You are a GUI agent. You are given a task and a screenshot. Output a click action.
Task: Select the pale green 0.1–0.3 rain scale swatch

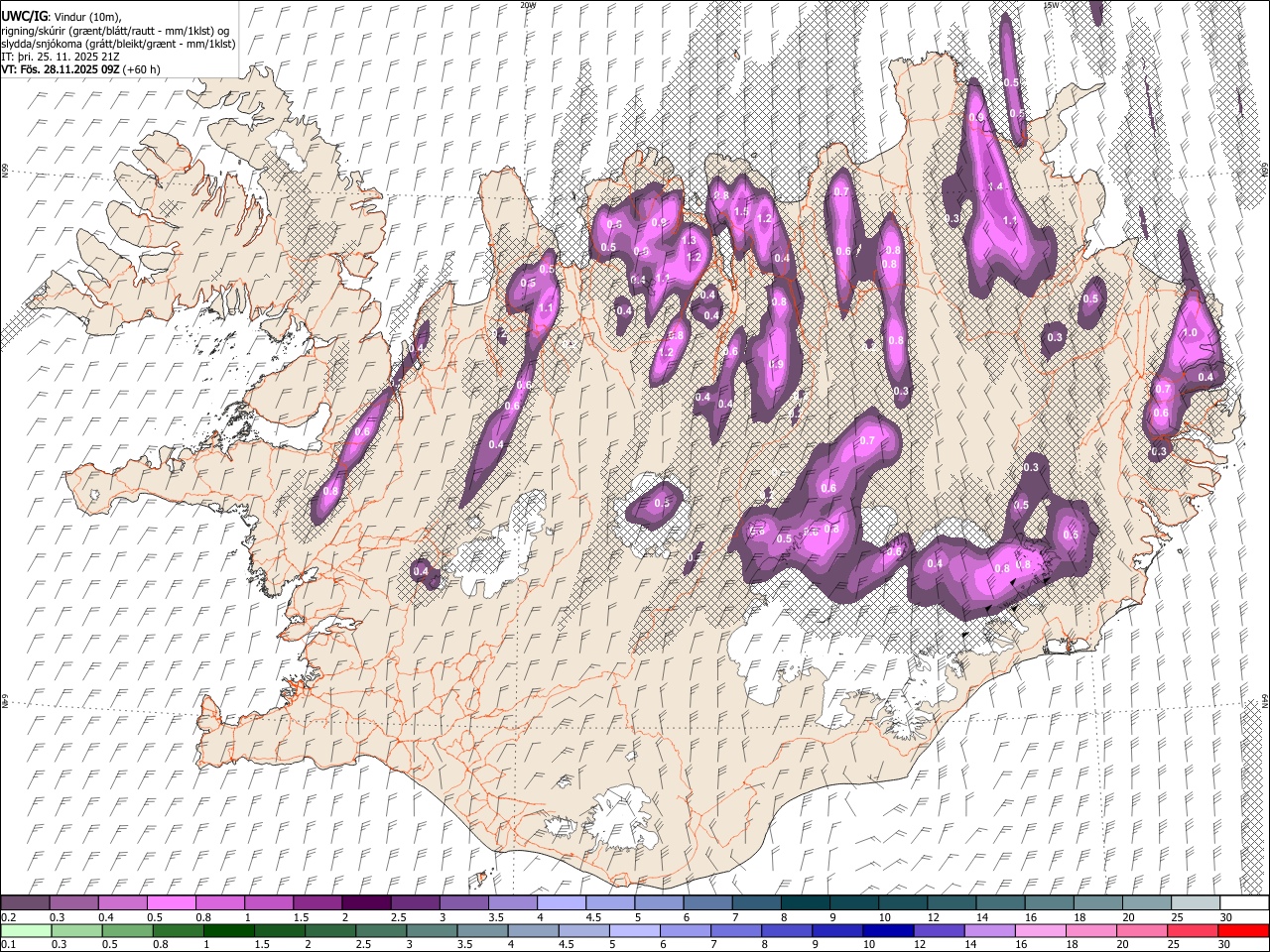(x=26, y=930)
